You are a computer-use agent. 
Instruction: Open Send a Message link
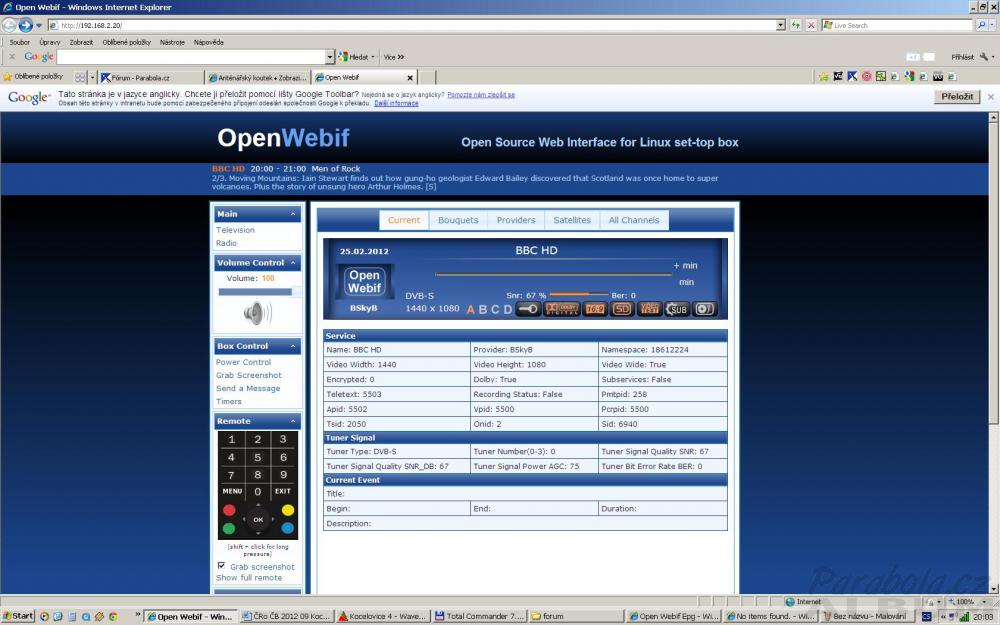248,388
